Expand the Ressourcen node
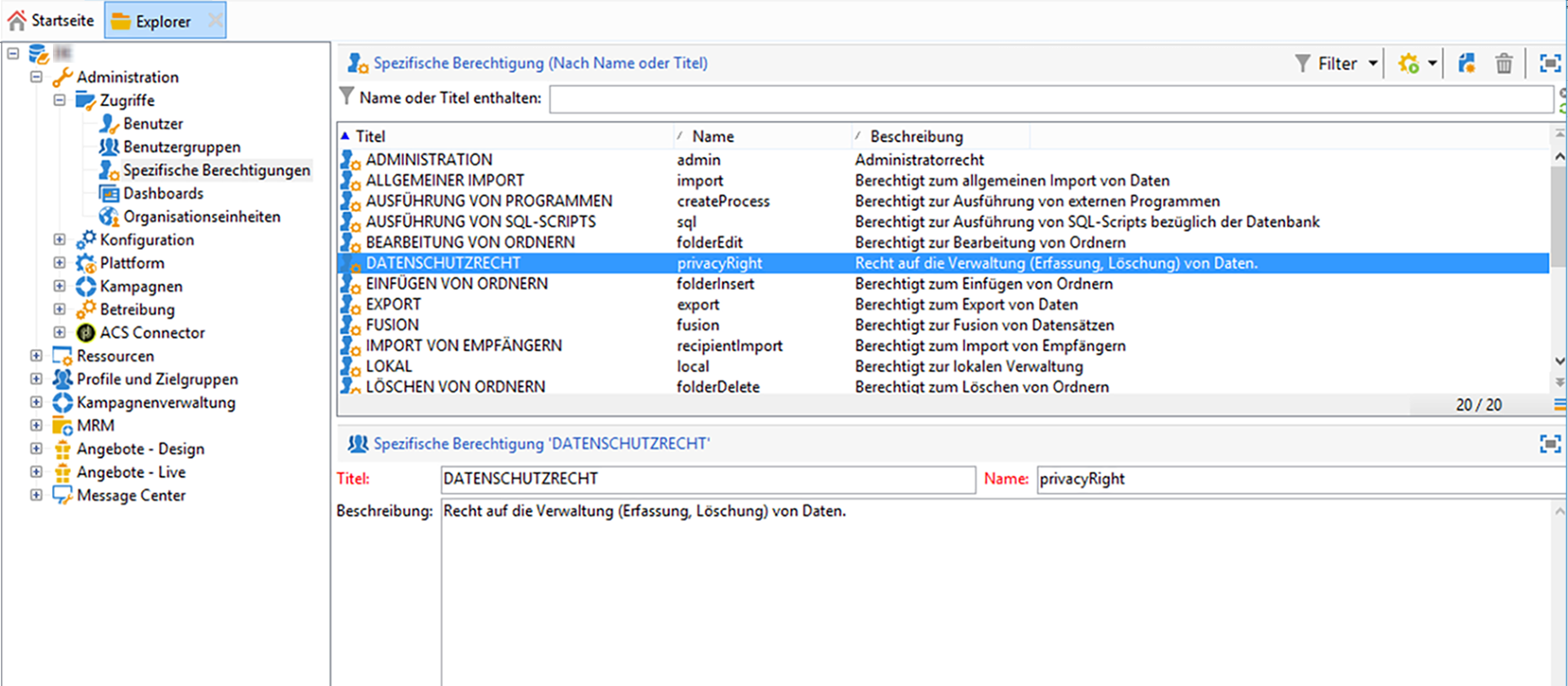The width and height of the screenshot is (1568, 686). [37, 356]
